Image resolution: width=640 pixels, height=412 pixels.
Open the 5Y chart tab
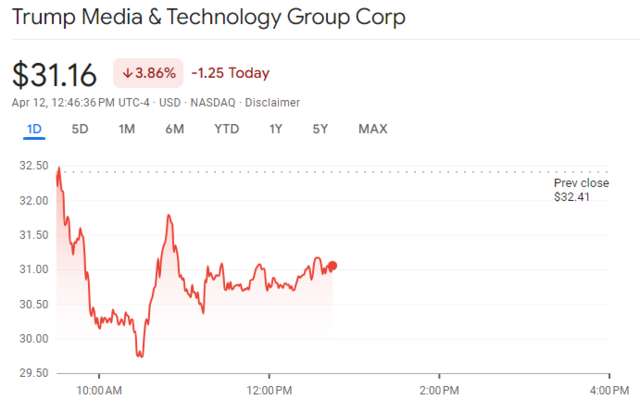[320, 129]
